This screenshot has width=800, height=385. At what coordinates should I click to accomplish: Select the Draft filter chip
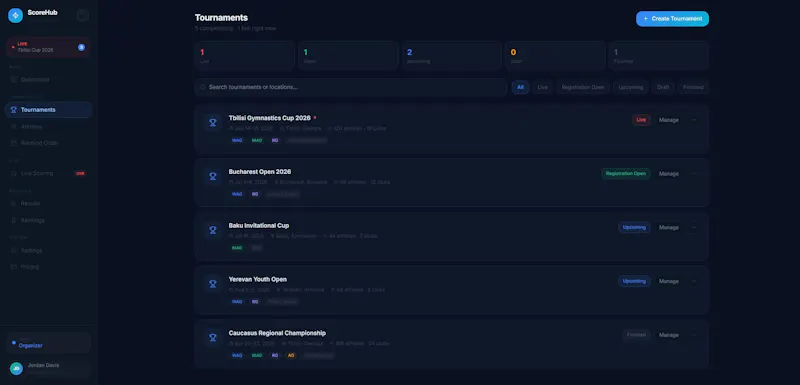[663, 87]
